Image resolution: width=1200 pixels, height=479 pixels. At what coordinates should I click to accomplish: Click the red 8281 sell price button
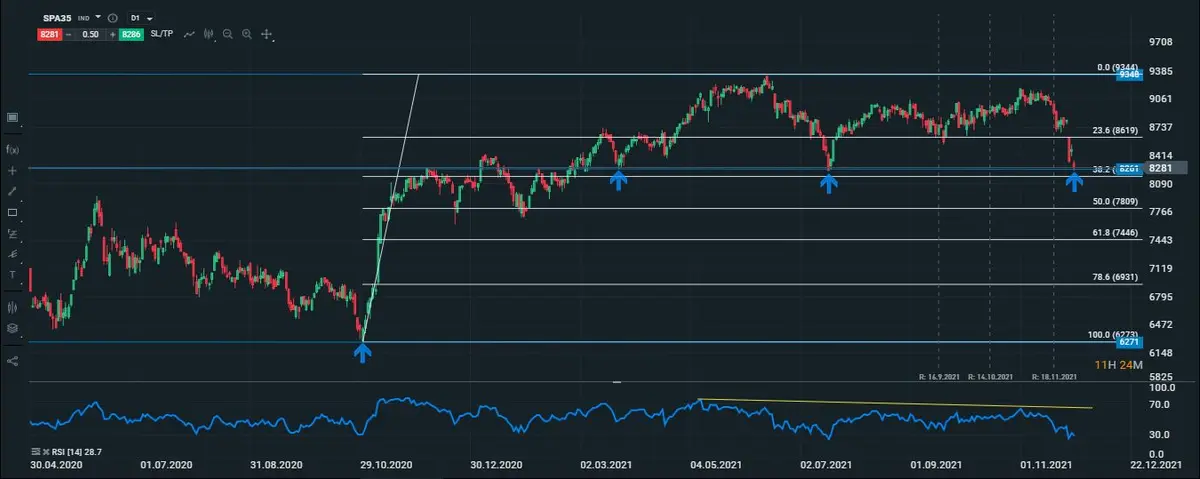pyautogui.click(x=52, y=34)
